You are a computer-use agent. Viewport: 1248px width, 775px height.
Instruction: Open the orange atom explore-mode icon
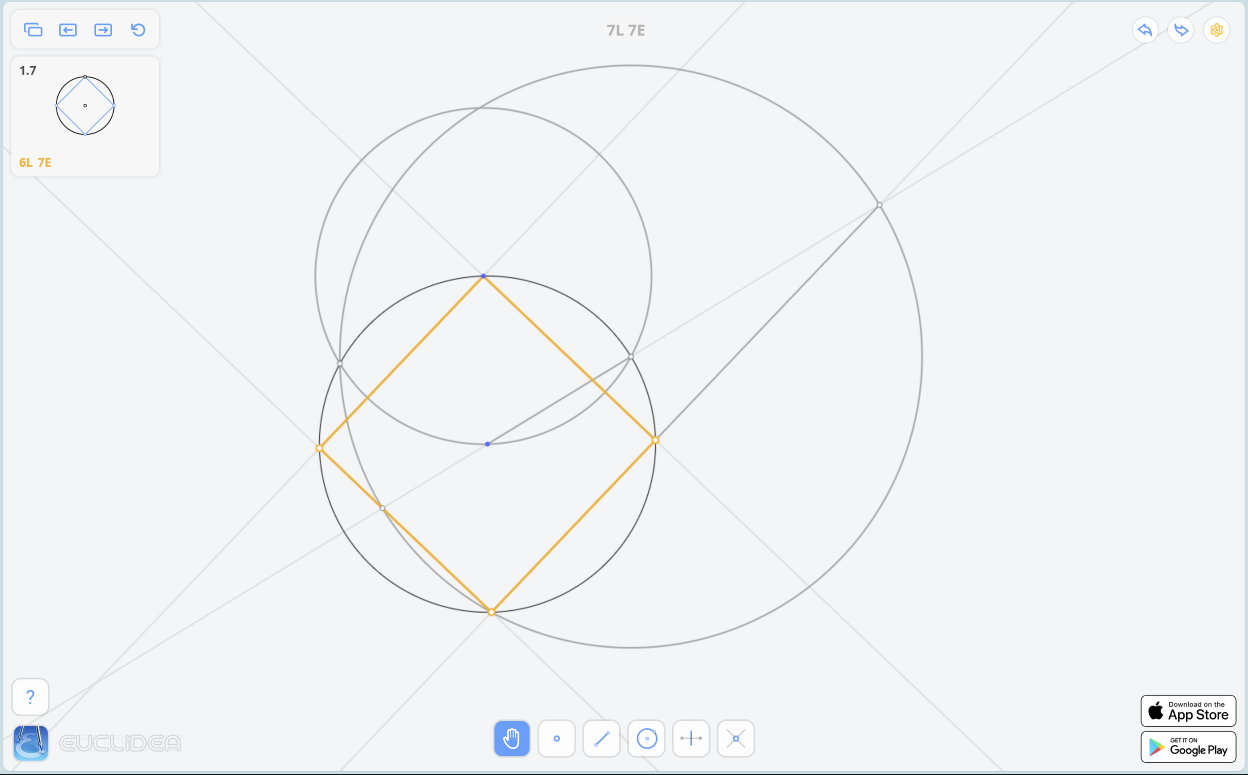click(1217, 30)
